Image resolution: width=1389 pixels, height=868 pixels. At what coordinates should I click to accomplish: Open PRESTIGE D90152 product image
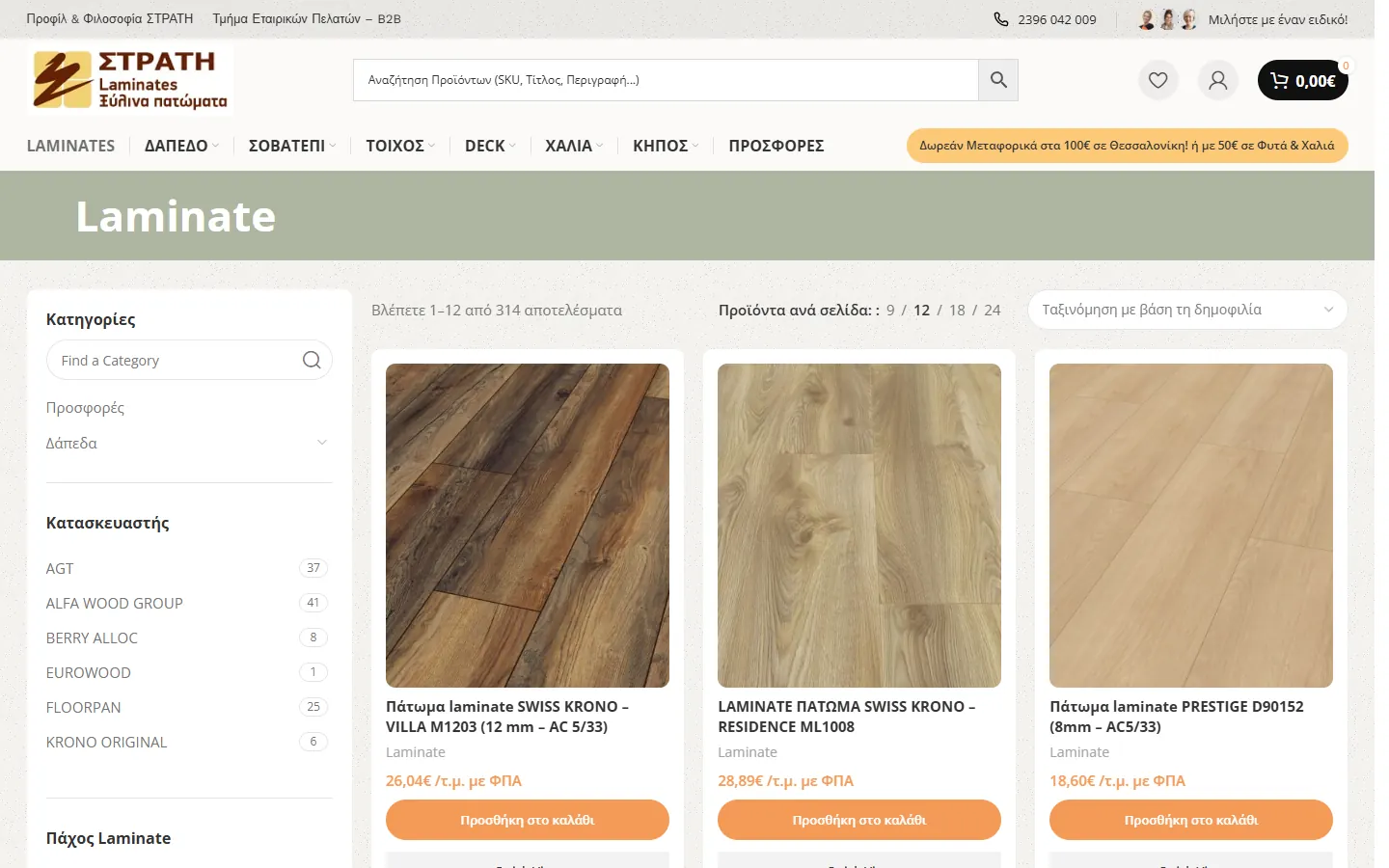pos(1191,526)
